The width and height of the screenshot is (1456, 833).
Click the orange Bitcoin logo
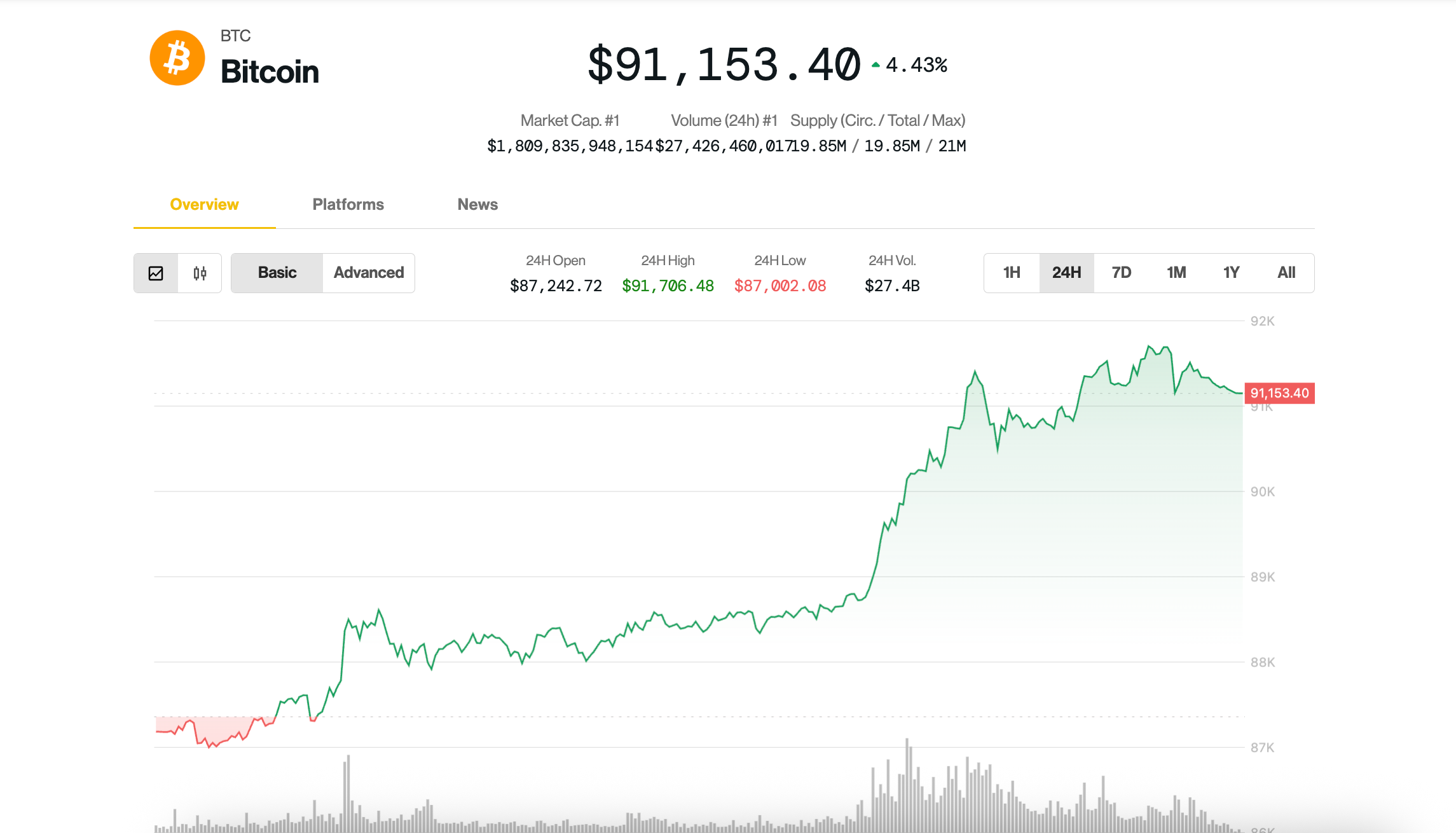(176, 57)
